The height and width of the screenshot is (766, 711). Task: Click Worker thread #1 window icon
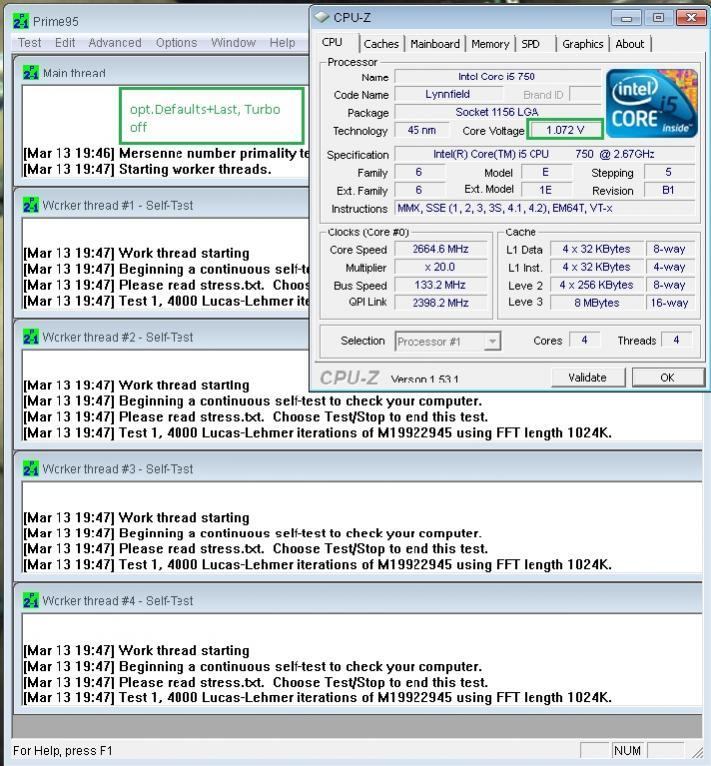click(30, 205)
